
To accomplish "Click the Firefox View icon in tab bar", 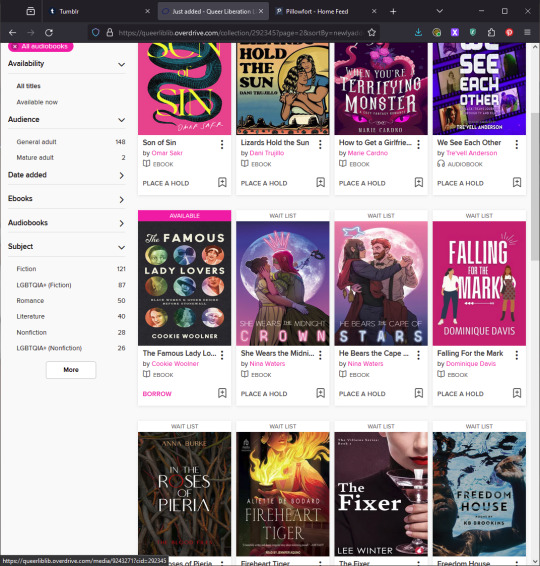I will (31, 11).
